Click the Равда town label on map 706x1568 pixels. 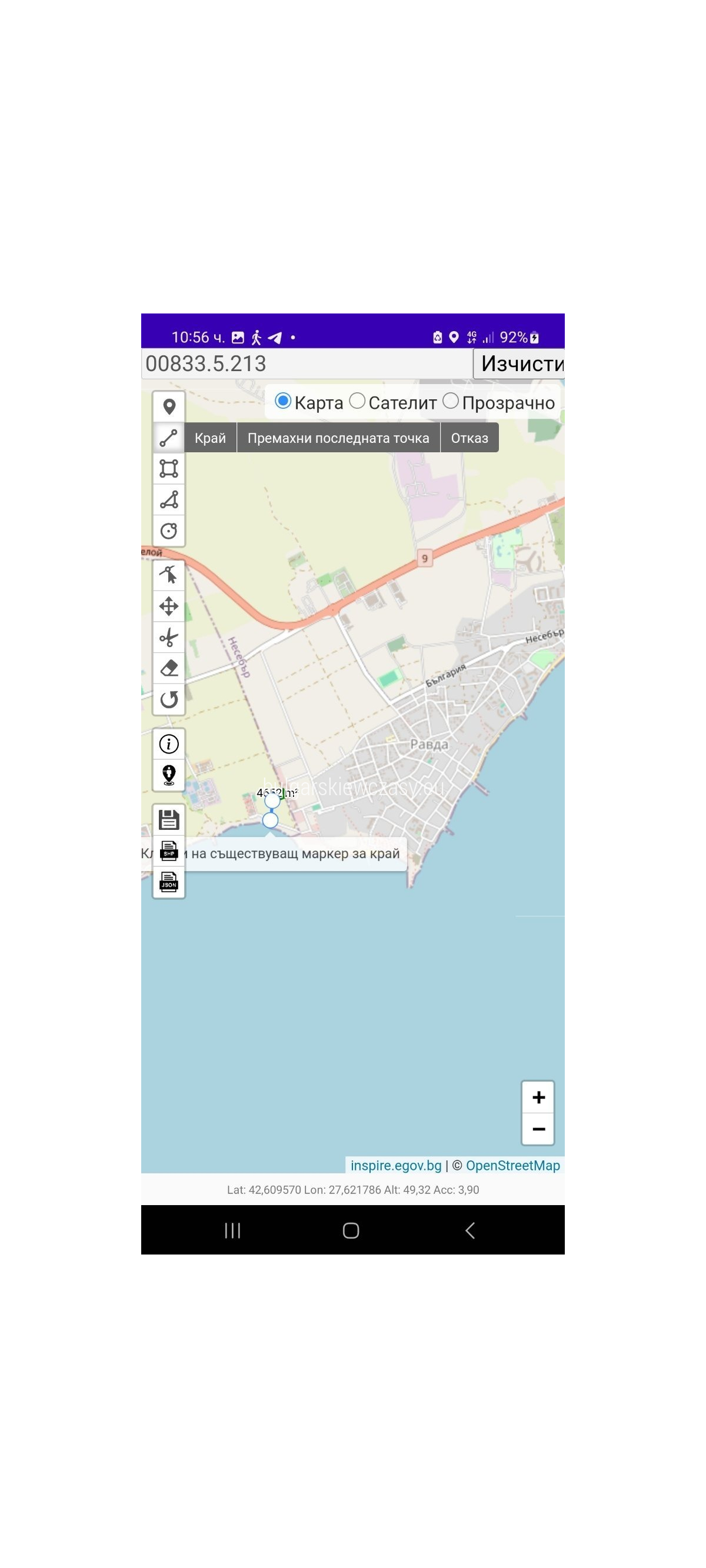(x=429, y=744)
